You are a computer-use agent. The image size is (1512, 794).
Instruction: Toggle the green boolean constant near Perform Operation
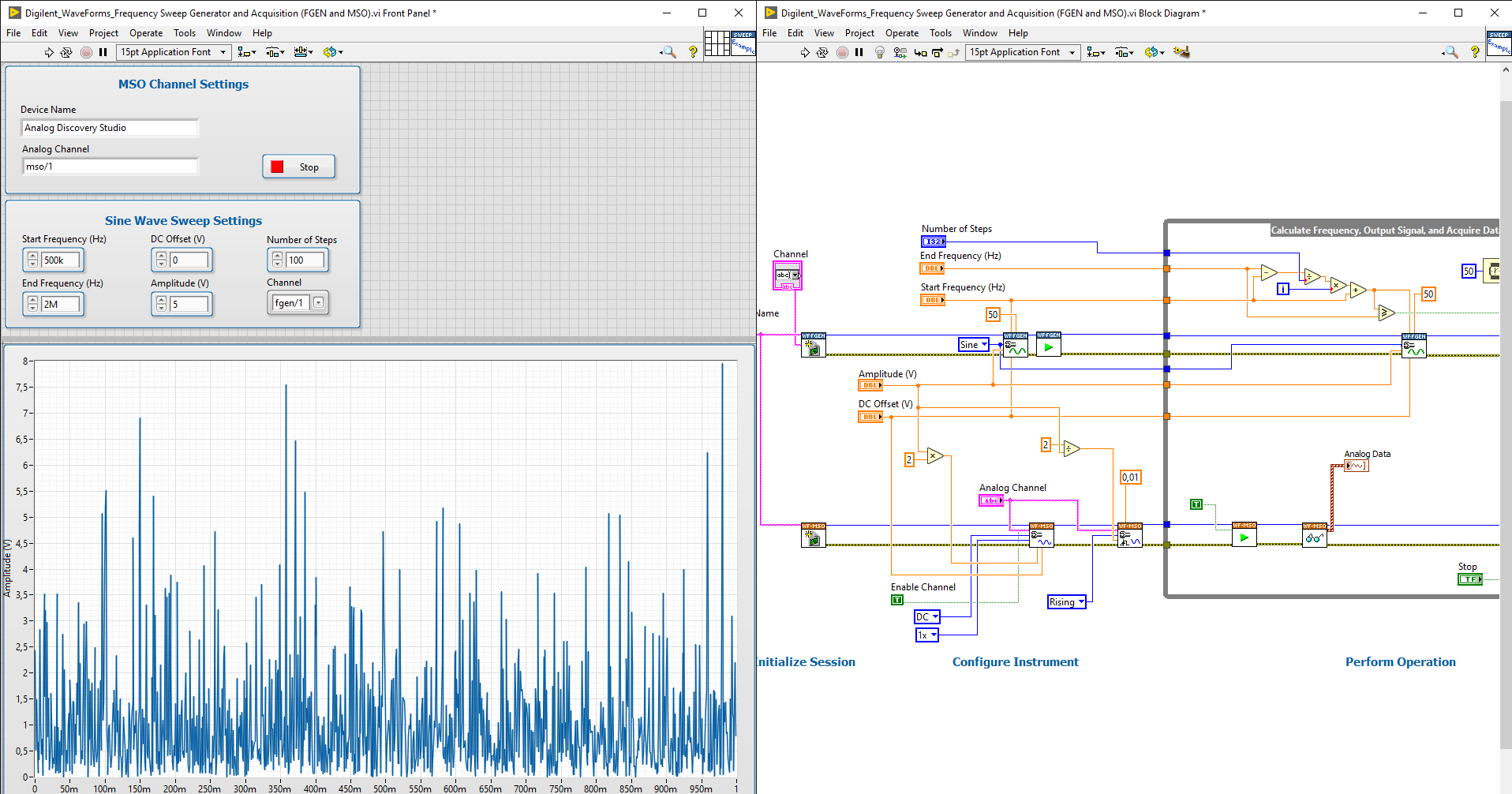(x=1196, y=504)
